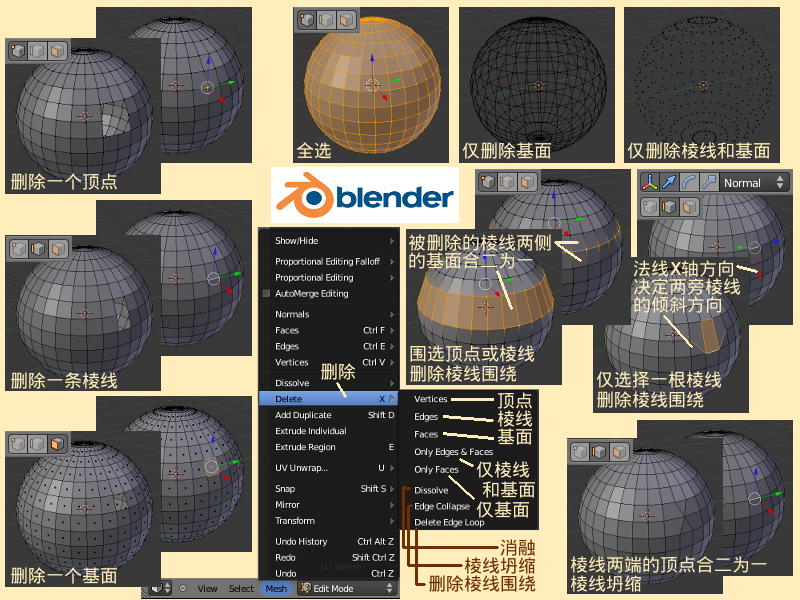800x600 pixels.
Task: Choose Extrude Region from the menu
Action: click(329, 447)
